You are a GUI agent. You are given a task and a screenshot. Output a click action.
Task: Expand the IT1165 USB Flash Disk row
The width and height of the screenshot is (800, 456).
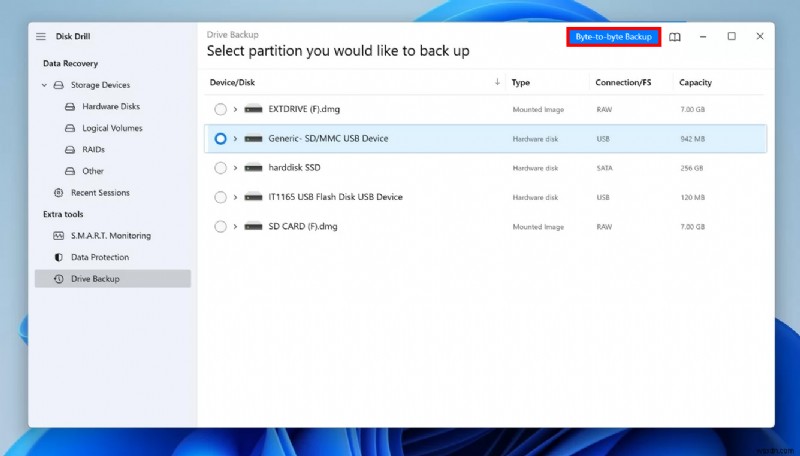tap(235, 197)
